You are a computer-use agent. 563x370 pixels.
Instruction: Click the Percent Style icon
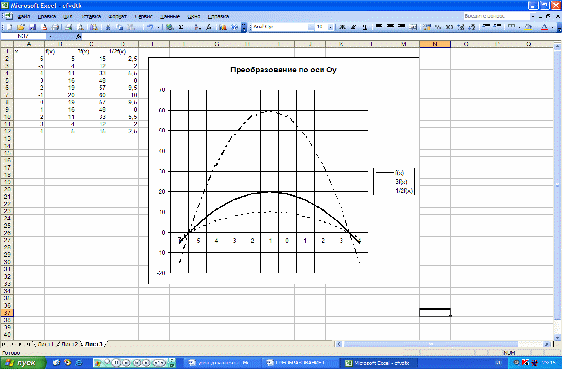point(438,27)
